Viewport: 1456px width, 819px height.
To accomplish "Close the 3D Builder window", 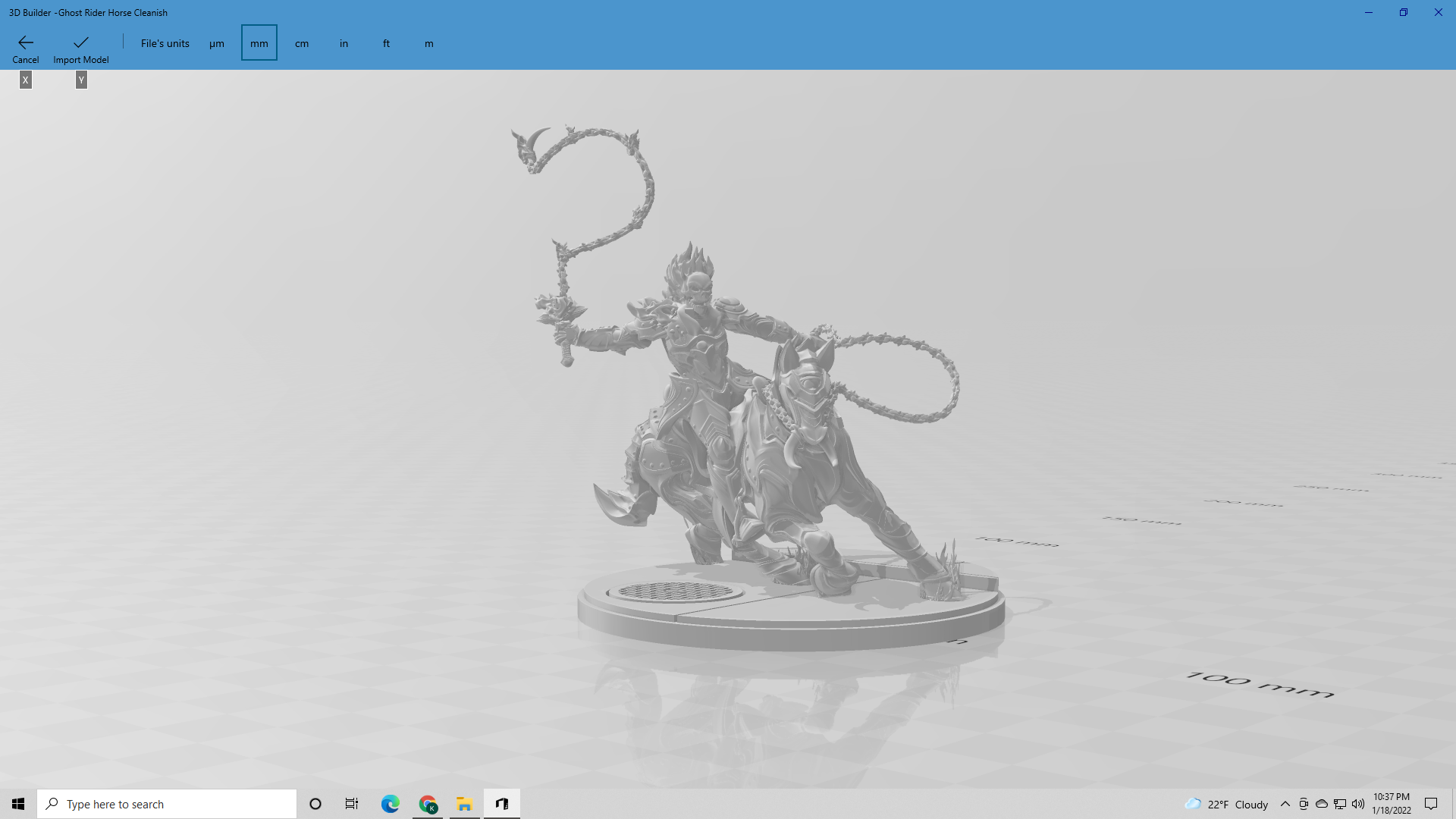I will click(1439, 12).
